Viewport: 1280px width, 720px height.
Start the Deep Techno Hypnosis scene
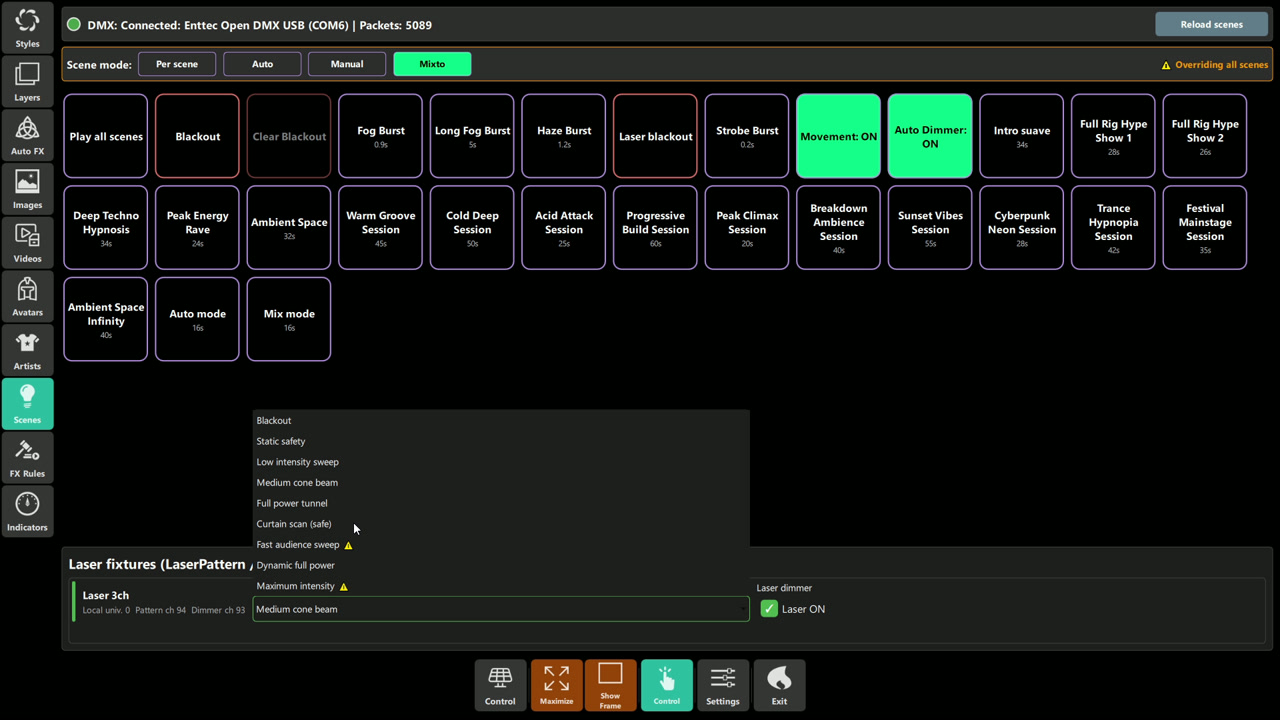coord(106,228)
